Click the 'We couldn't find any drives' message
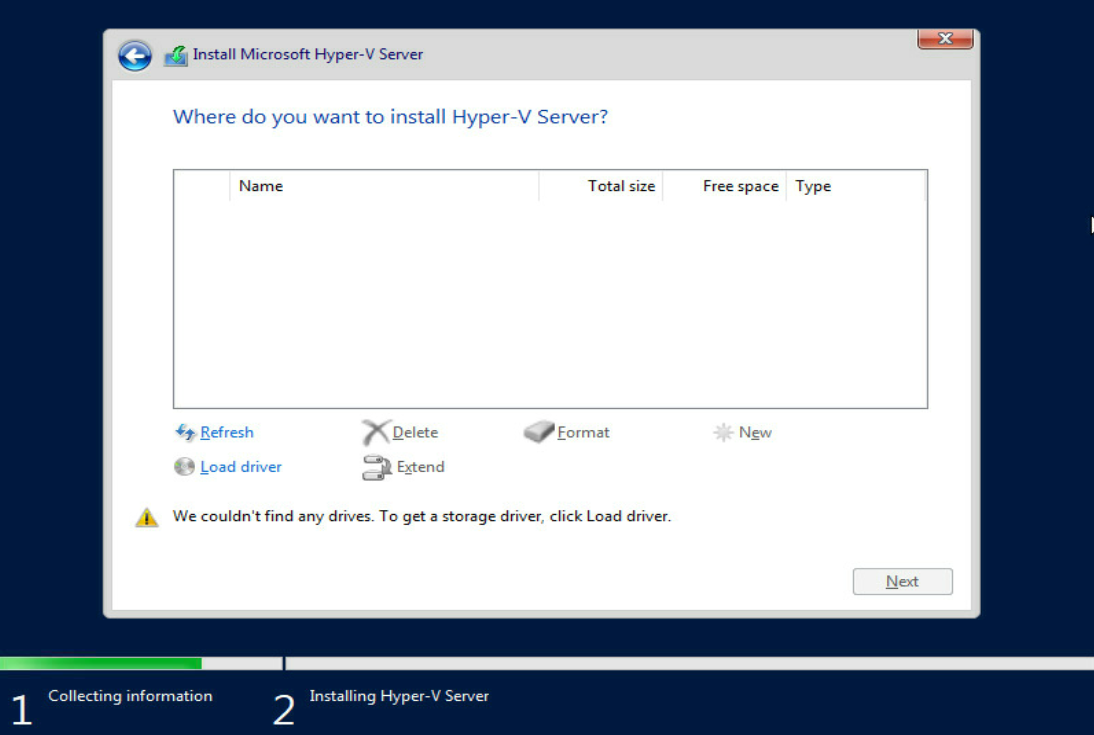1094x735 pixels. pyautogui.click(x=421, y=516)
